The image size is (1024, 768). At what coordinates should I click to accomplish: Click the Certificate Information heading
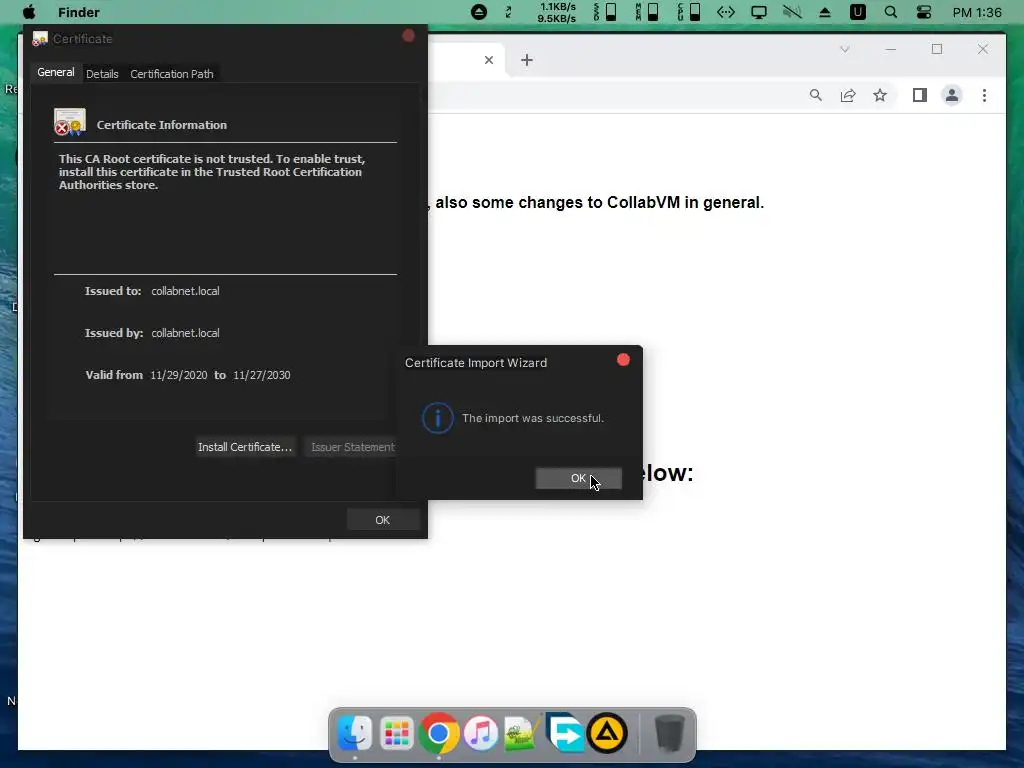click(x=162, y=125)
